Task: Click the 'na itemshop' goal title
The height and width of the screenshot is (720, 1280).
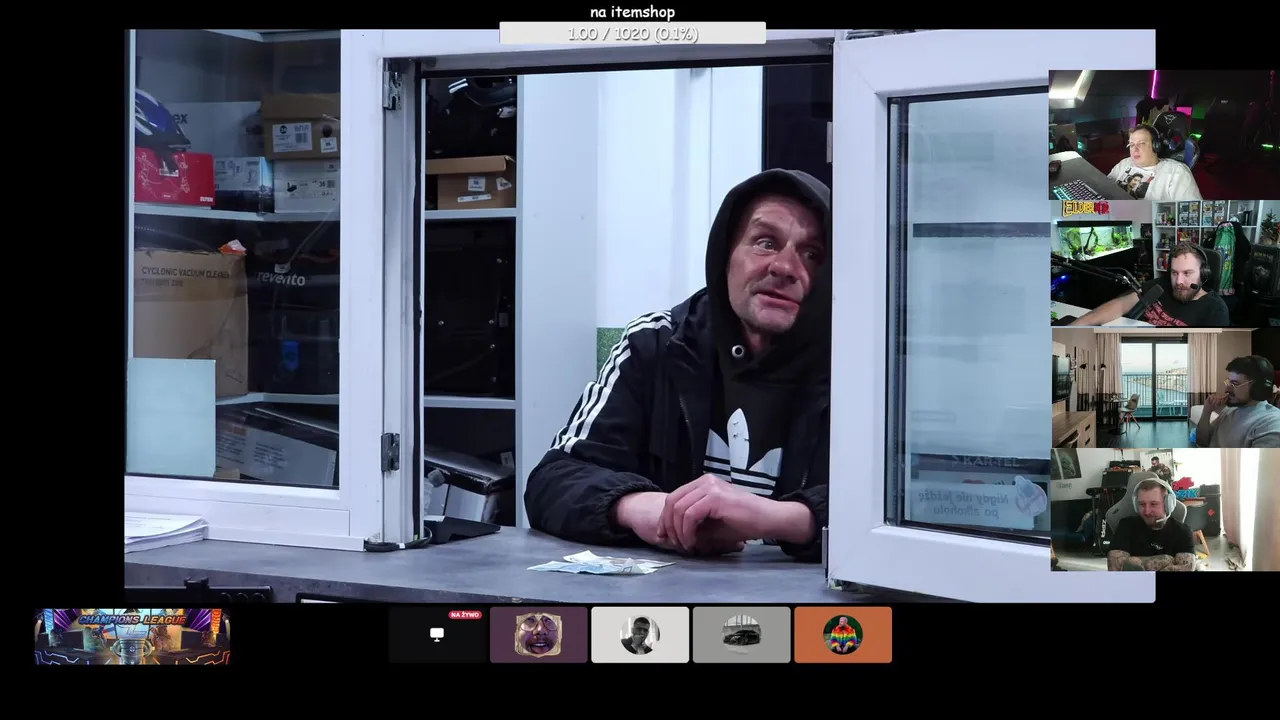Action: pyautogui.click(x=632, y=12)
